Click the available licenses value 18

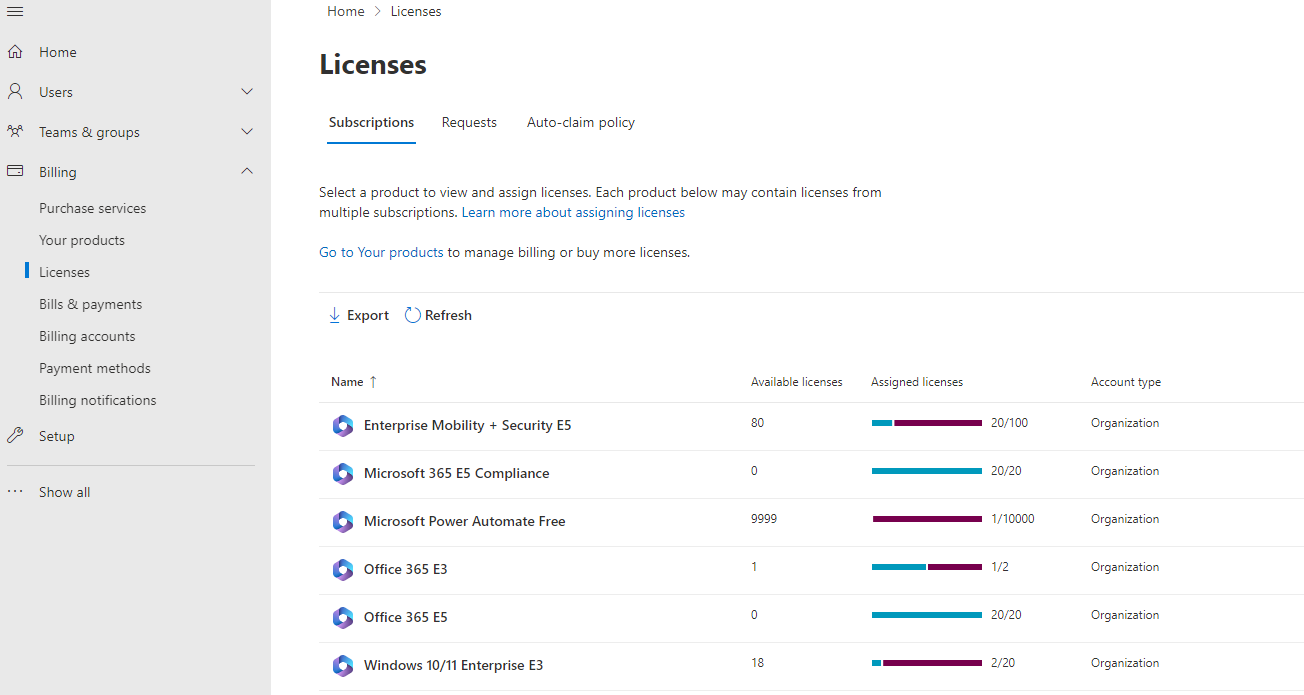click(x=758, y=663)
